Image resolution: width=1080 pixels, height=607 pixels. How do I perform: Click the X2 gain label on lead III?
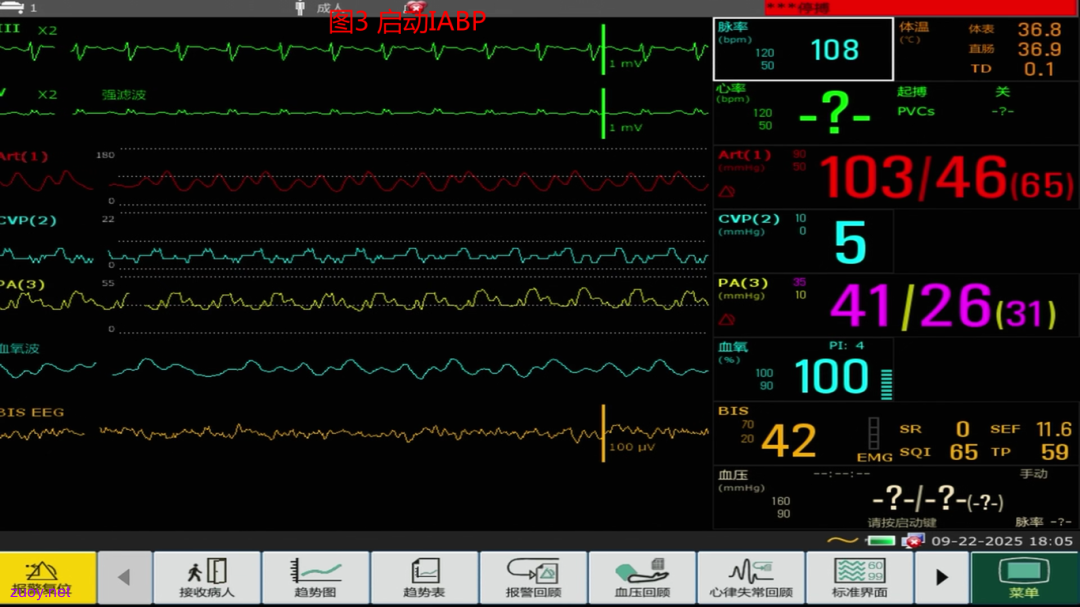point(48,30)
